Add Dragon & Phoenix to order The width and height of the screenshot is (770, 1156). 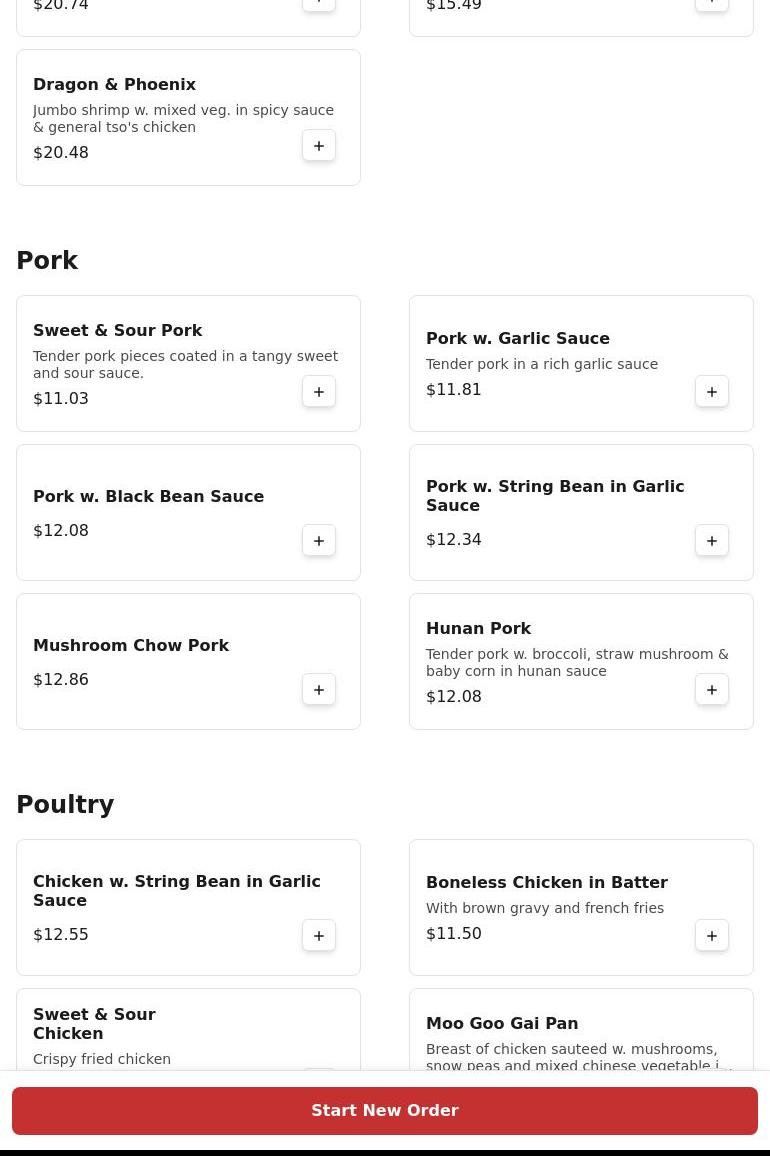[319, 146]
